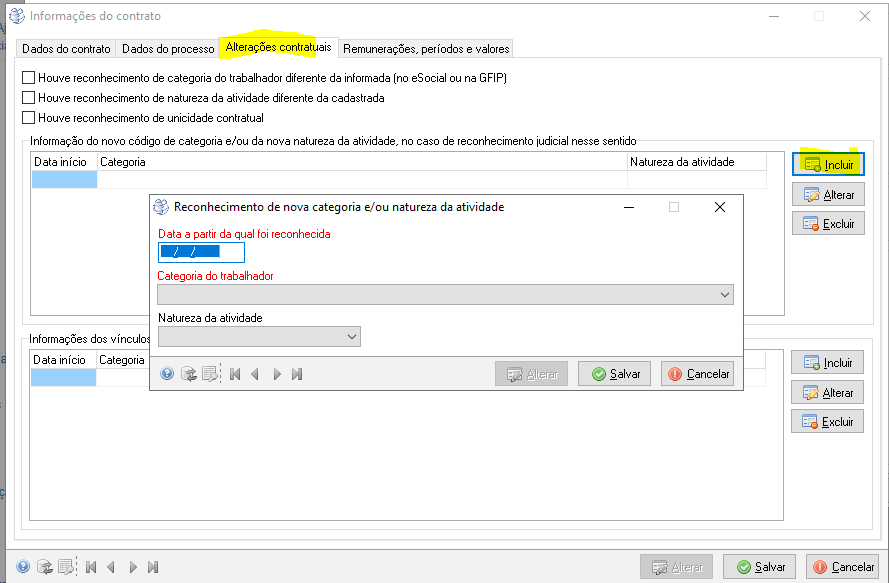Focus the 'Data a partir da qual' date field
The width and height of the screenshot is (889, 583).
point(201,252)
